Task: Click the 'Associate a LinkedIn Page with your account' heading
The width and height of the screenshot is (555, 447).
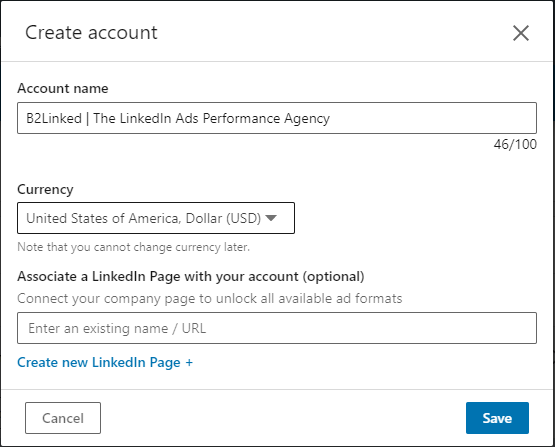Action: coord(191,276)
